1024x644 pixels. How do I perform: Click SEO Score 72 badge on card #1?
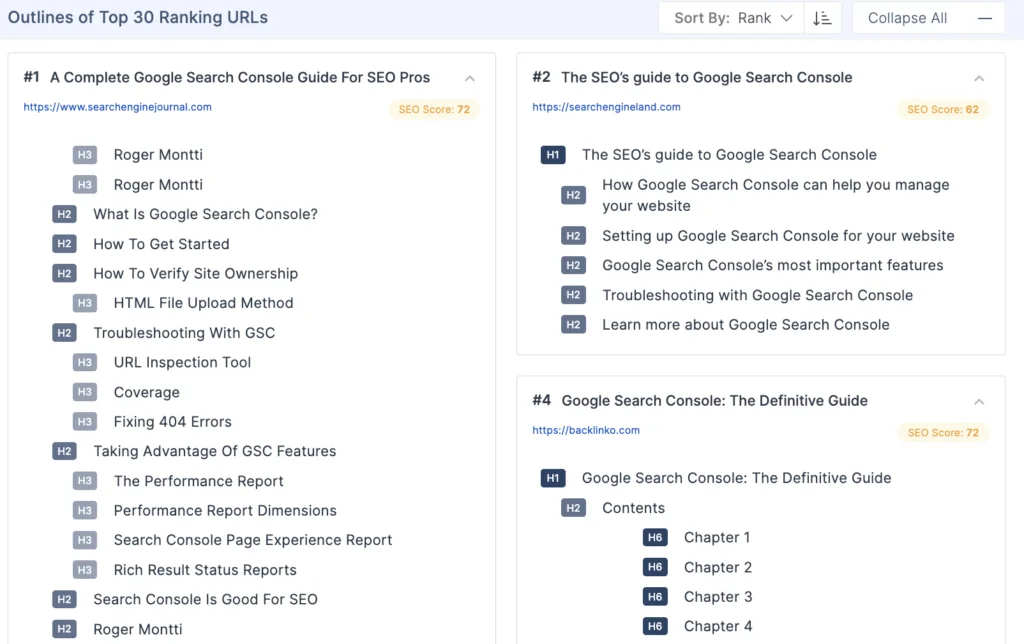434,109
